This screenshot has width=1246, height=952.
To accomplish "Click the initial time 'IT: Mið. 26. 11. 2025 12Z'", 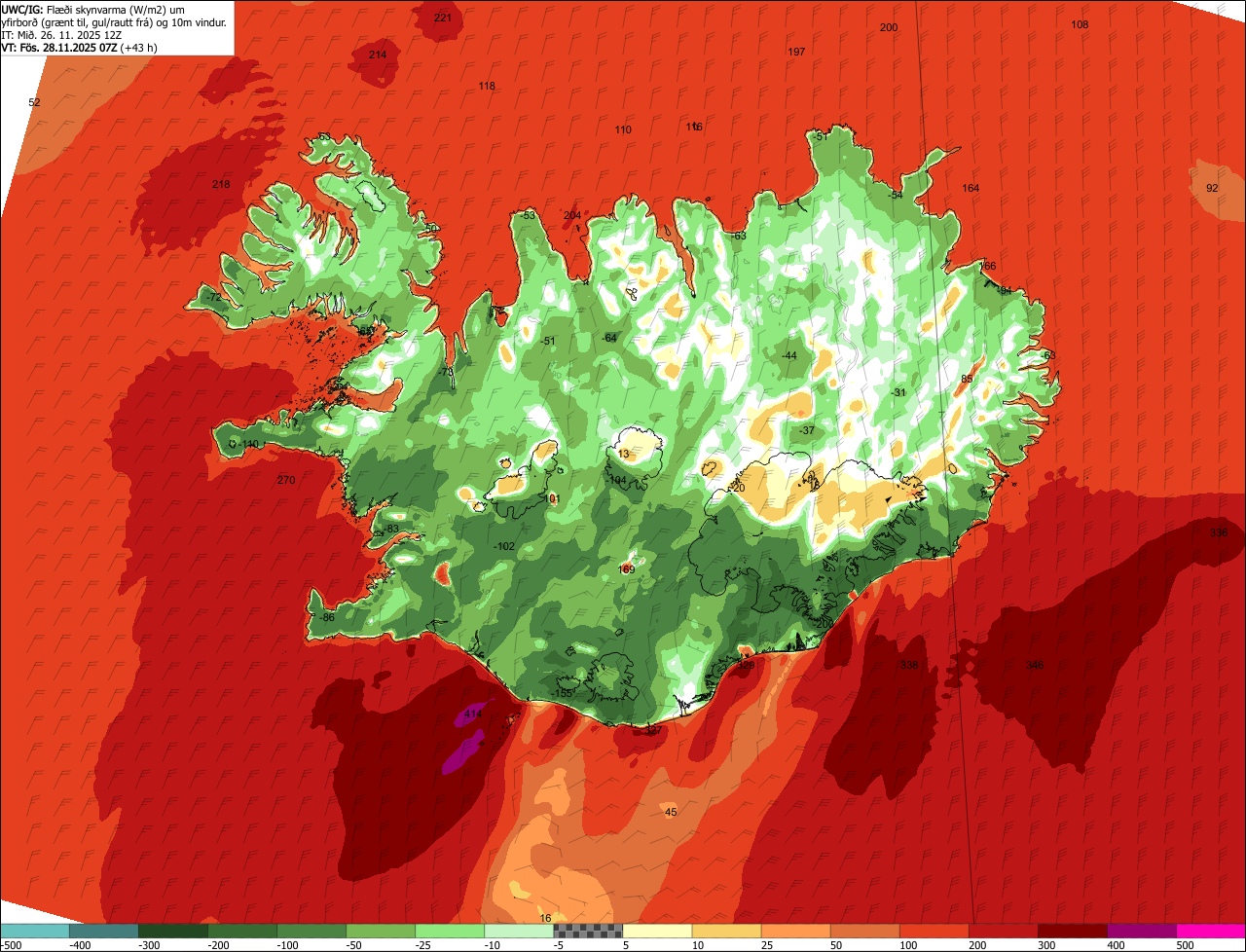I will pyautogui.click(x=61, y=34).
